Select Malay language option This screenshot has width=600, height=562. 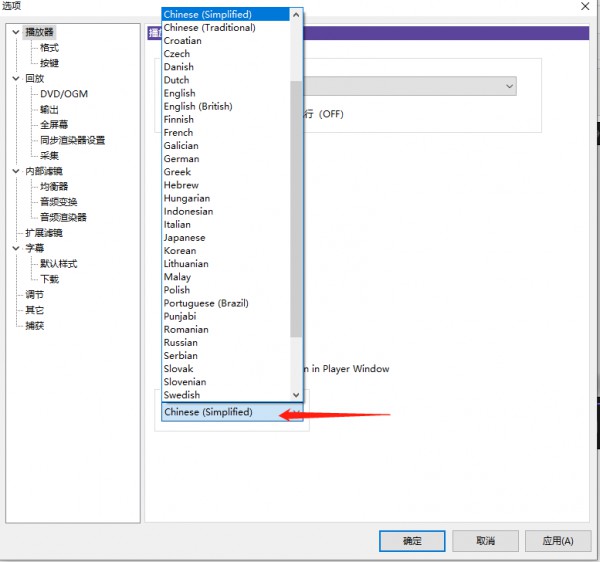point(226,277)
